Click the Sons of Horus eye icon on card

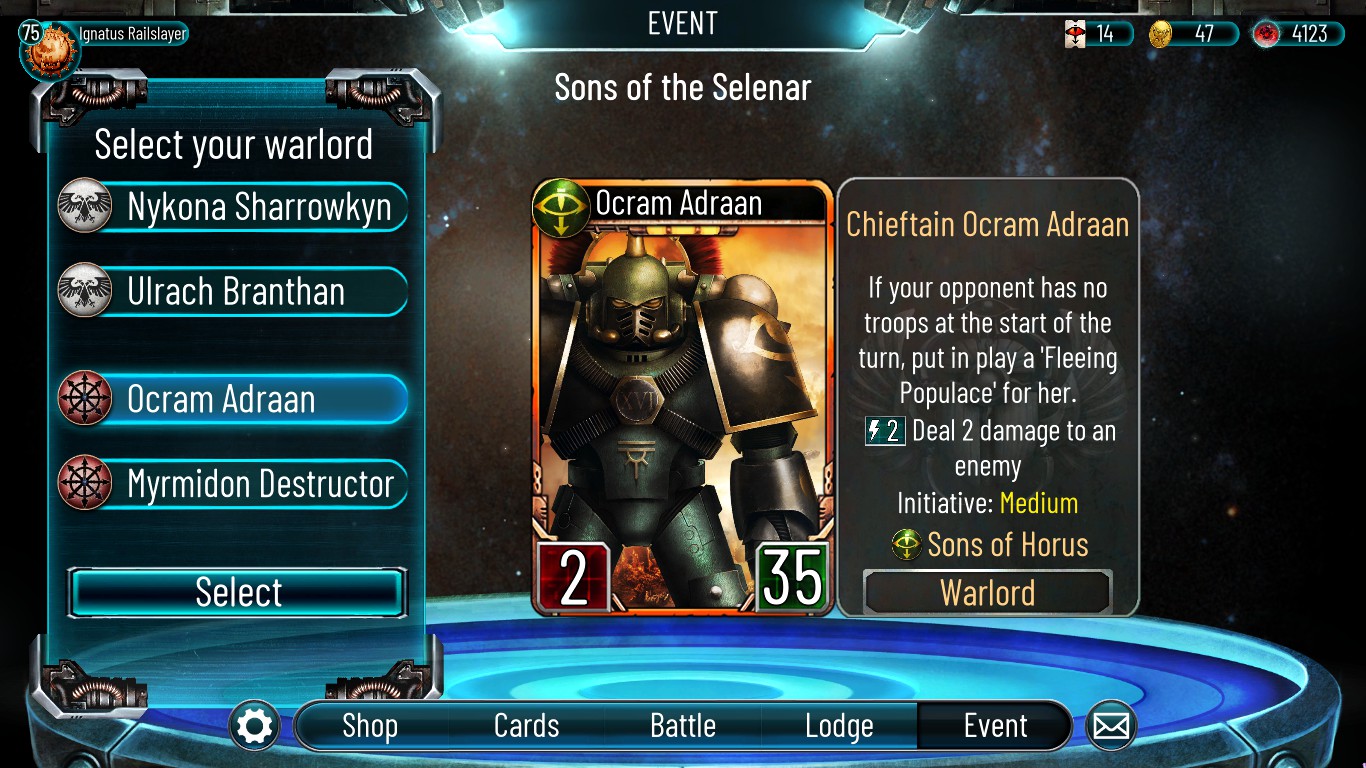[x=561, y=207]
